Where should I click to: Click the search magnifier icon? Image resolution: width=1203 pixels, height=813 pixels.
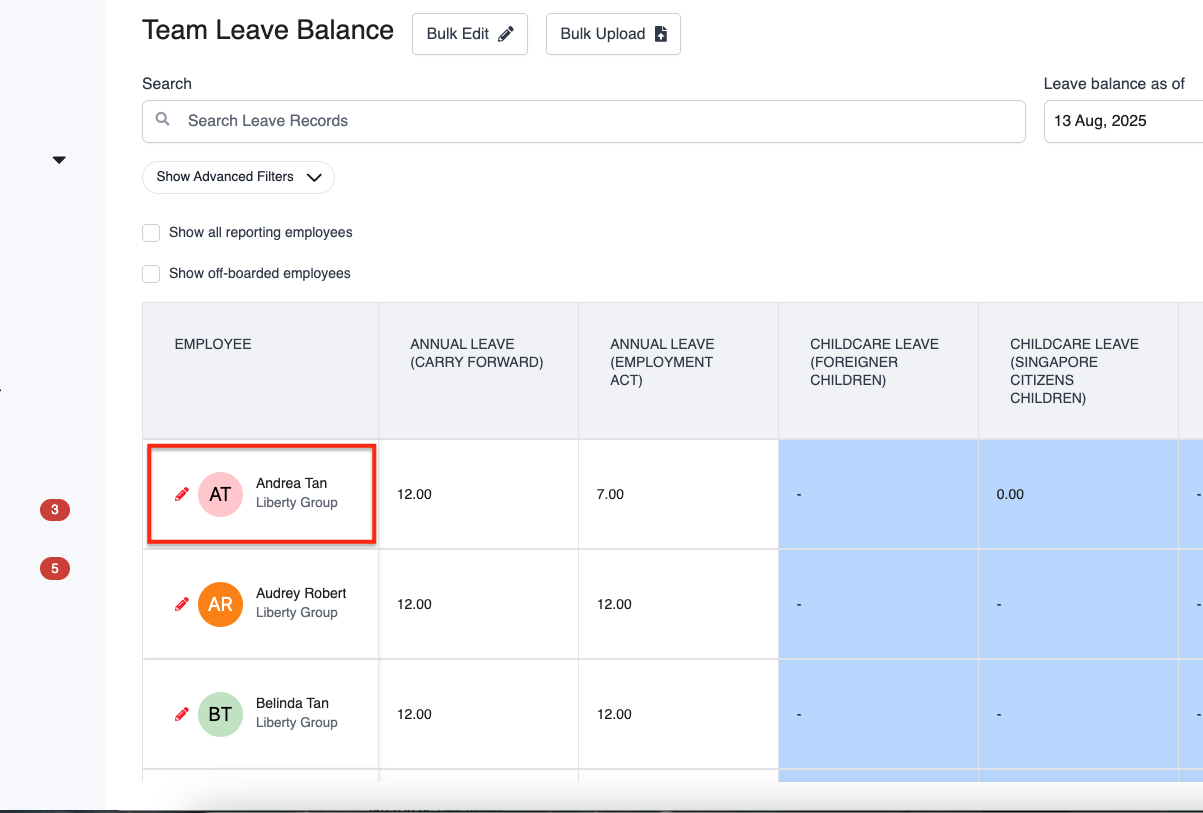pos(163,120)
